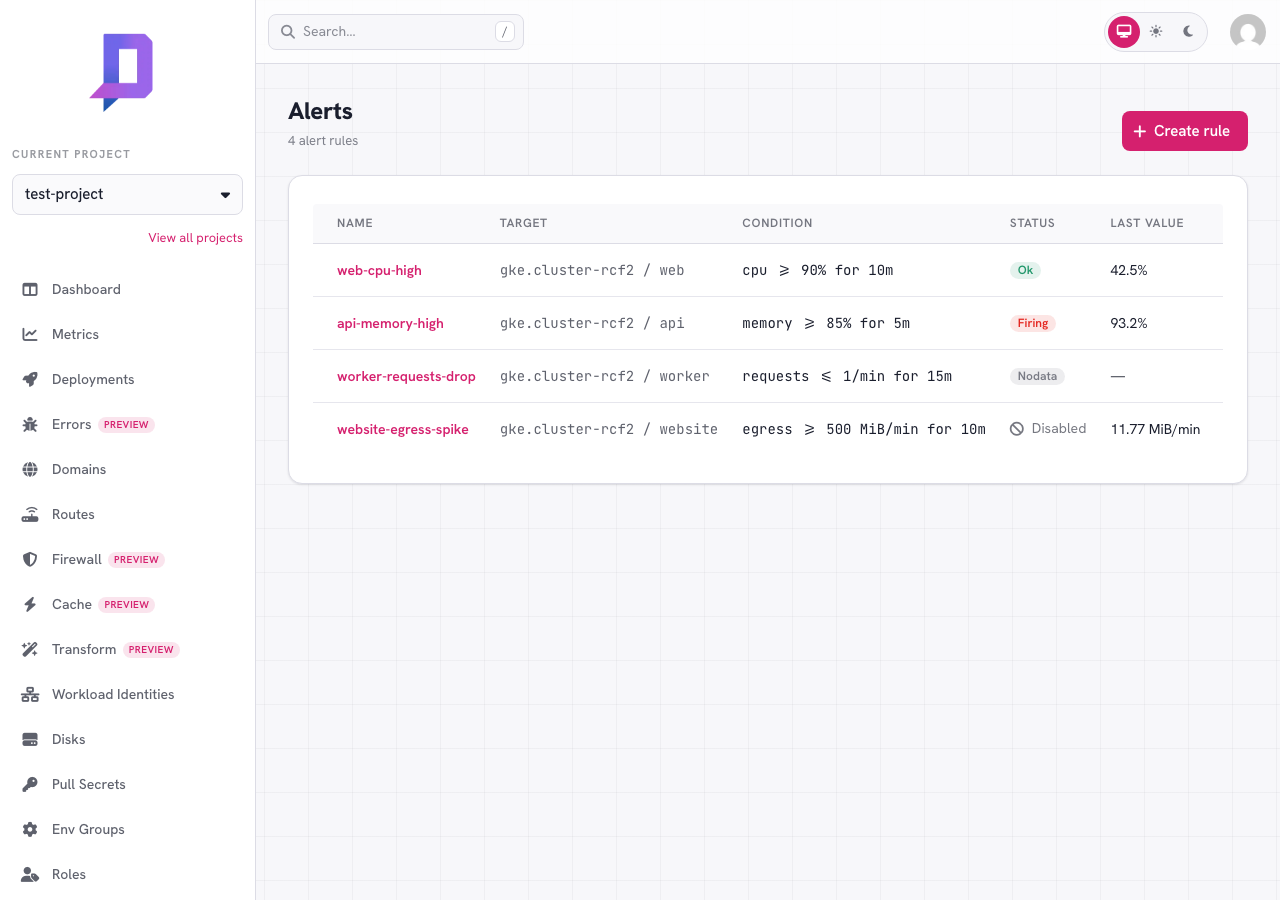Click the 42.5% last value
Screen dimensions: 1280x900
1129,270
